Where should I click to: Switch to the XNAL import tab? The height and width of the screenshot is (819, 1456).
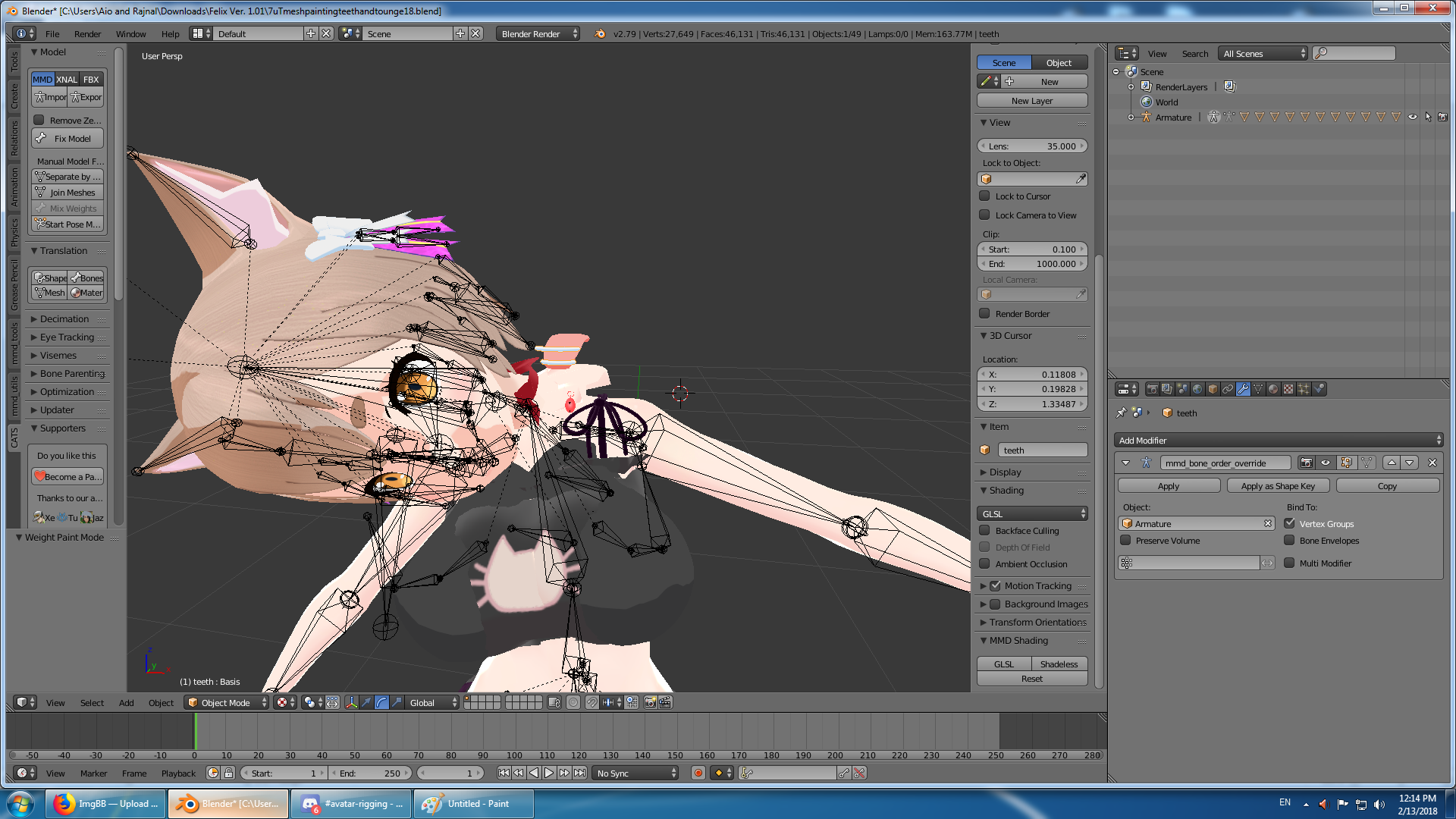coord(67,79)
